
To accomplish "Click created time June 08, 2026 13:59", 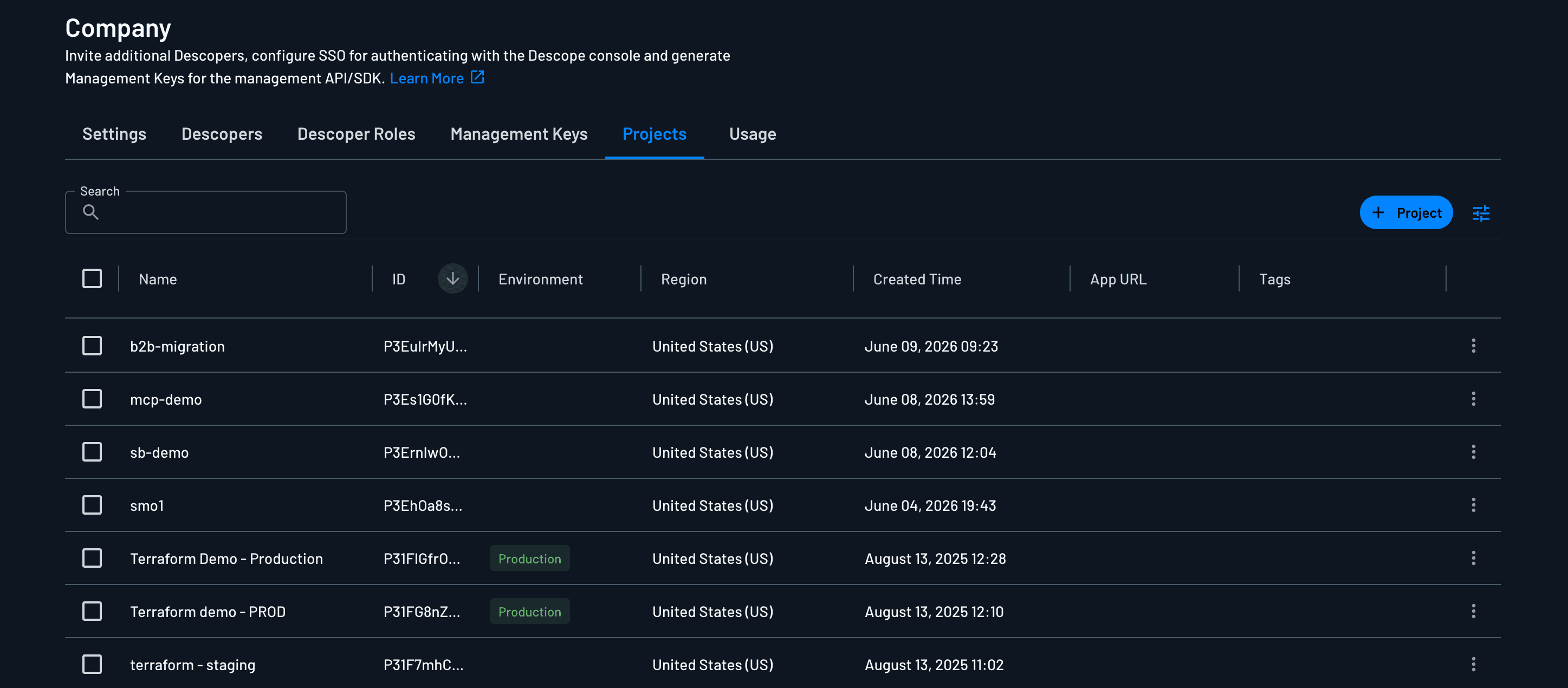I will pos(930,399).
